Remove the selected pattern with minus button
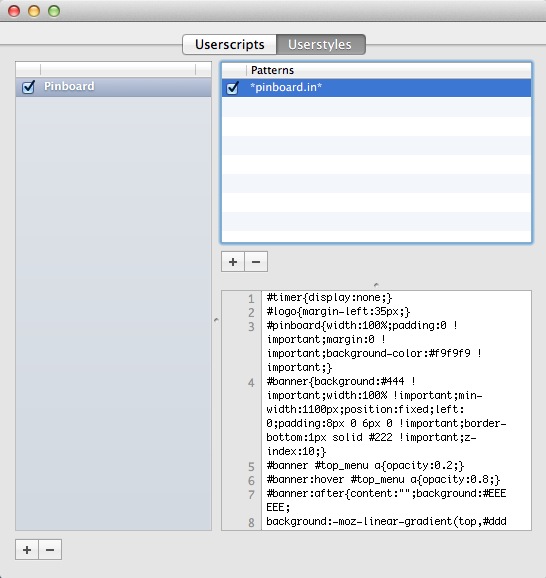 (x=256, y=262)
